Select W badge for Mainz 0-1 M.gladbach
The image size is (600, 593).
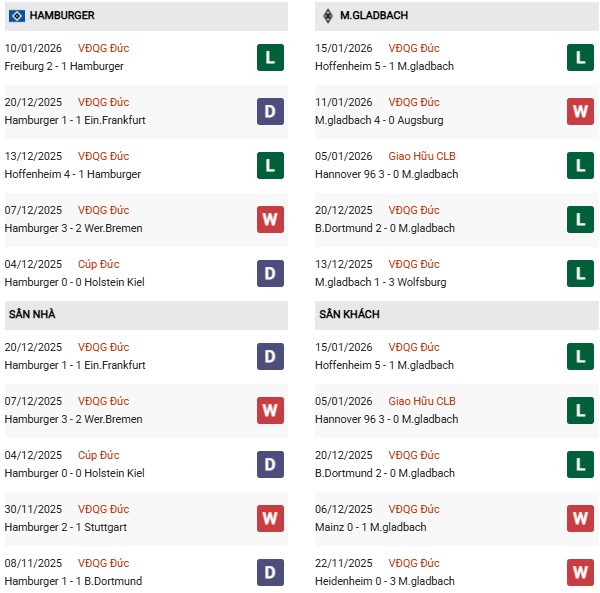(x=580, y=518)
